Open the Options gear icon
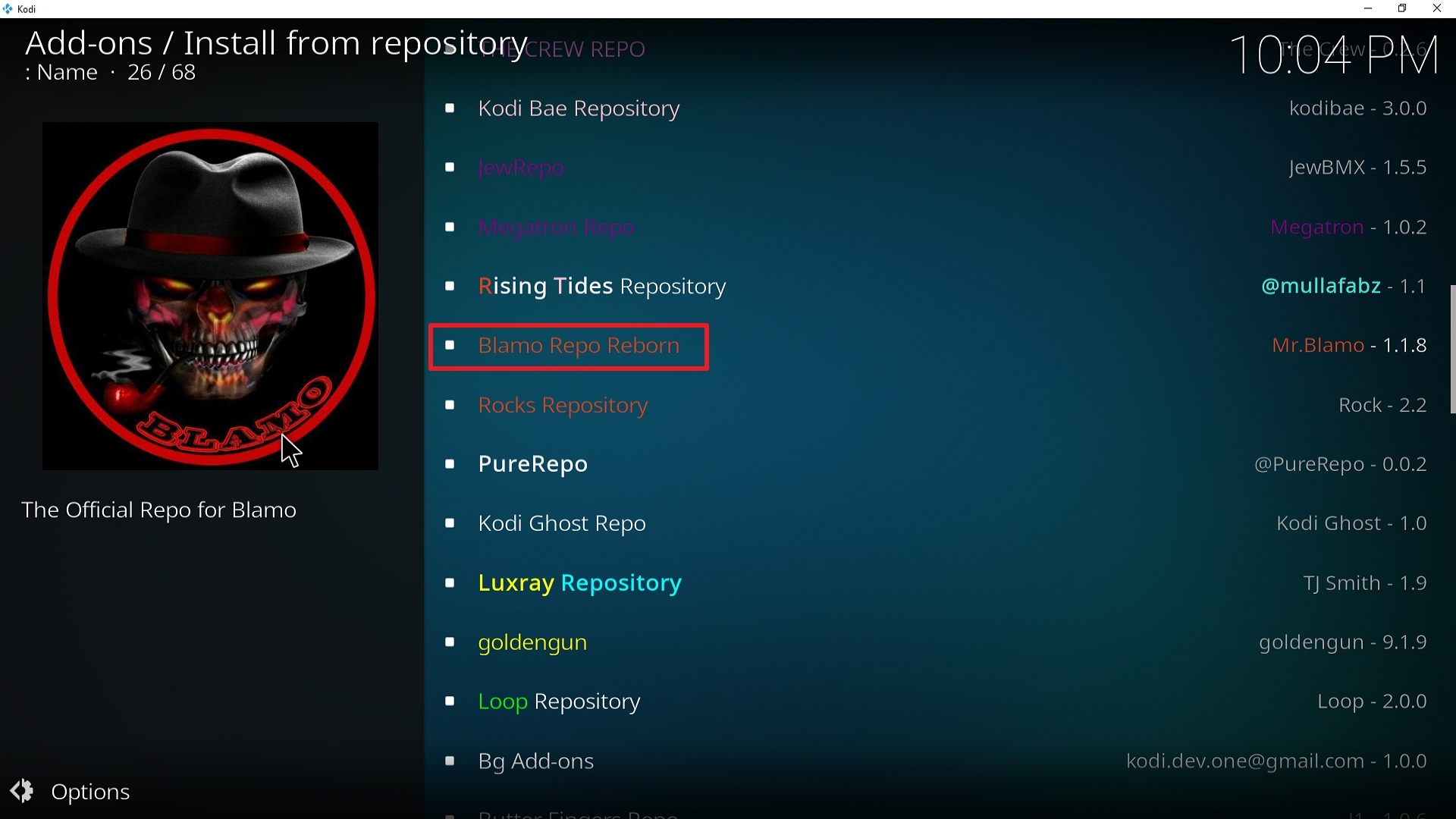Viewport: 1456px width, 819px height. (x=22, y=791)
